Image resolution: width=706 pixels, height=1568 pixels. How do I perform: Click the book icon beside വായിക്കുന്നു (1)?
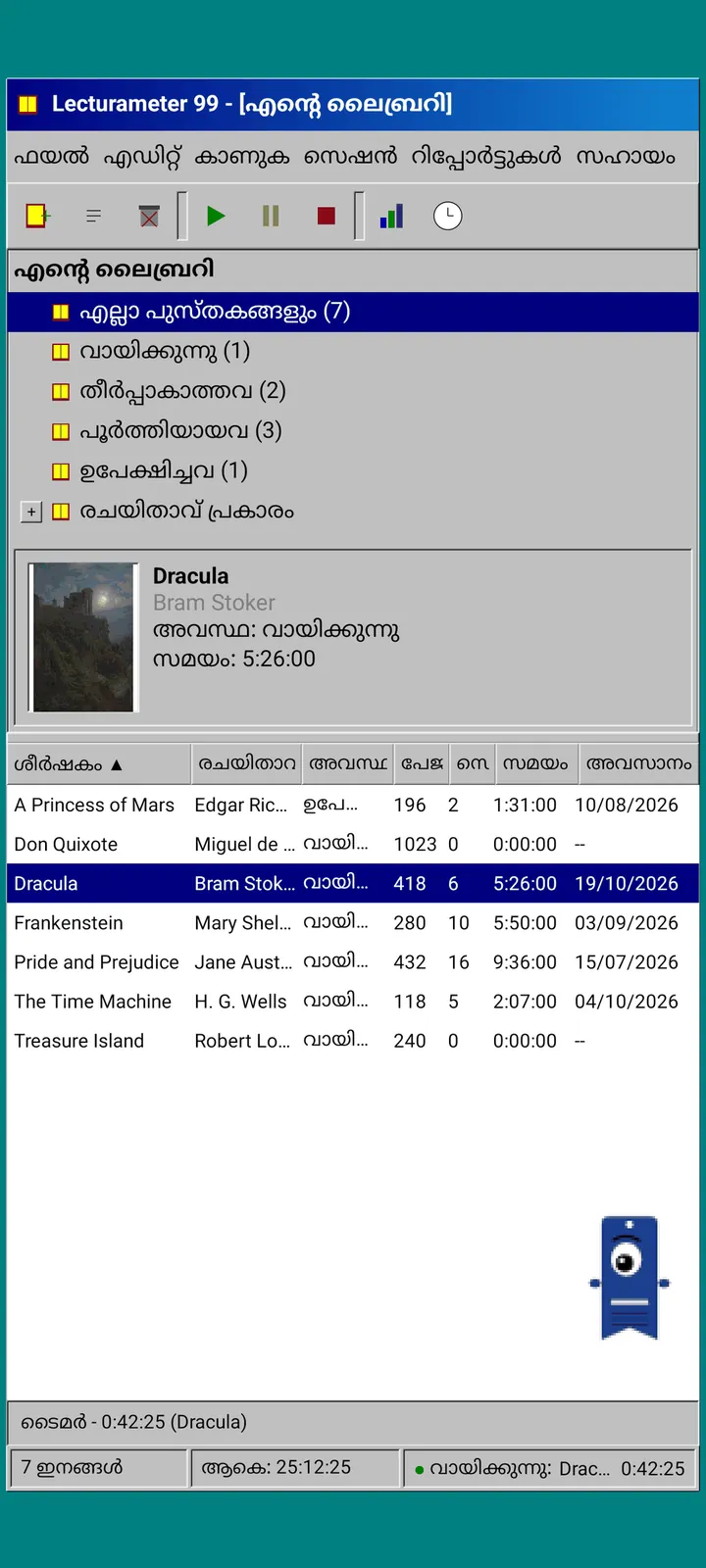pos(61,352)
